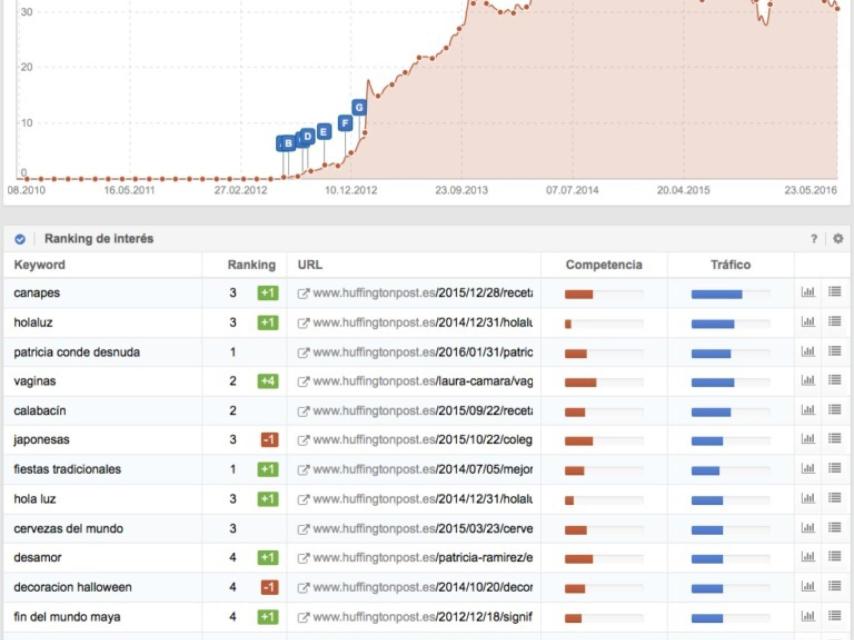This screenshot has width=854, height=640.
Task: Open settings gear in Ranking de interés panel
Action: pos(838,239)
